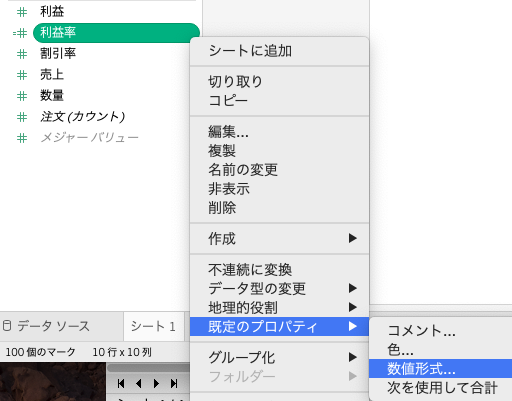512x401 pixels.
Task: Click the calculated field icon beside 利益率
Action: click(x=20, y=33)
